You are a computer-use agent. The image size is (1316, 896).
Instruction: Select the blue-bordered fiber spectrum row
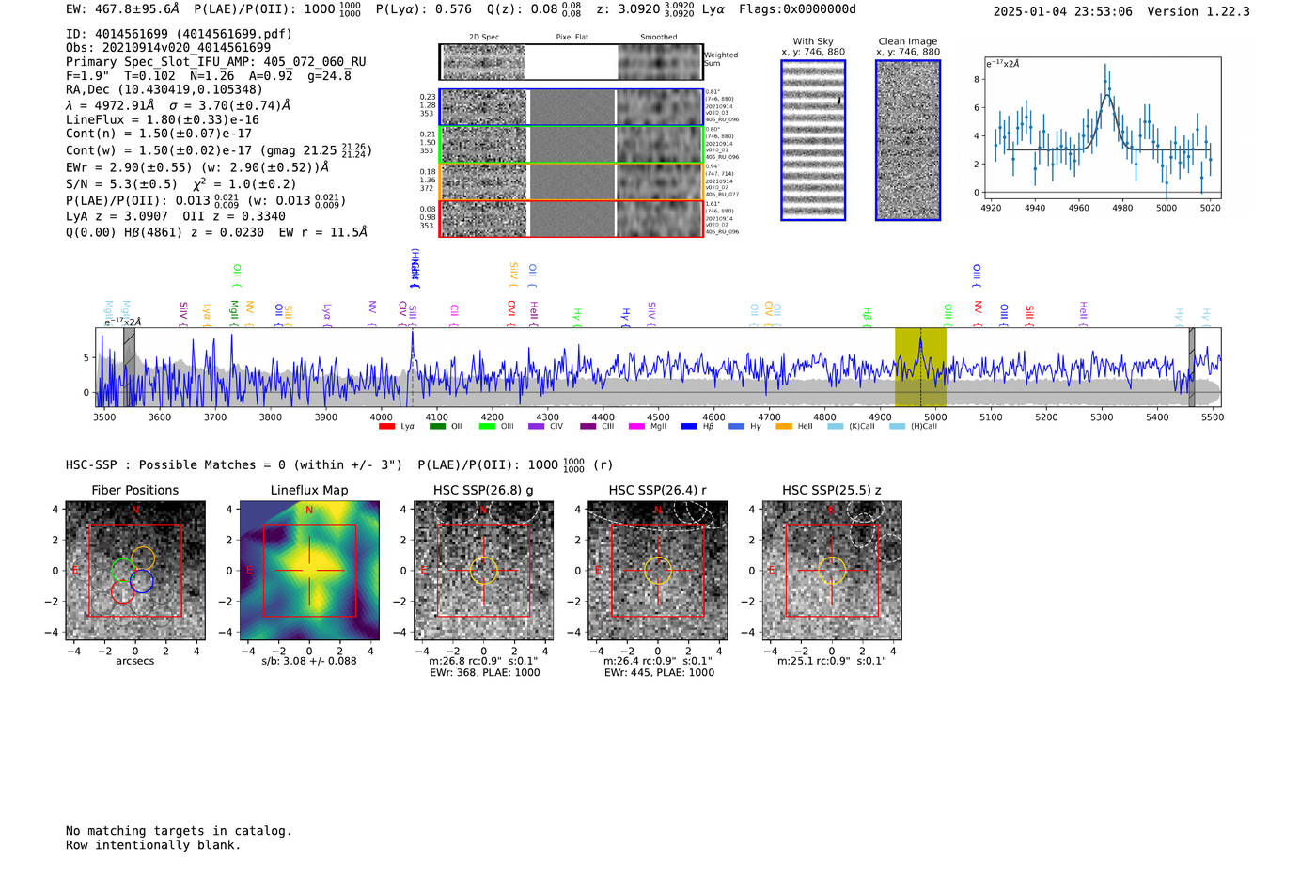click(571, 107)
